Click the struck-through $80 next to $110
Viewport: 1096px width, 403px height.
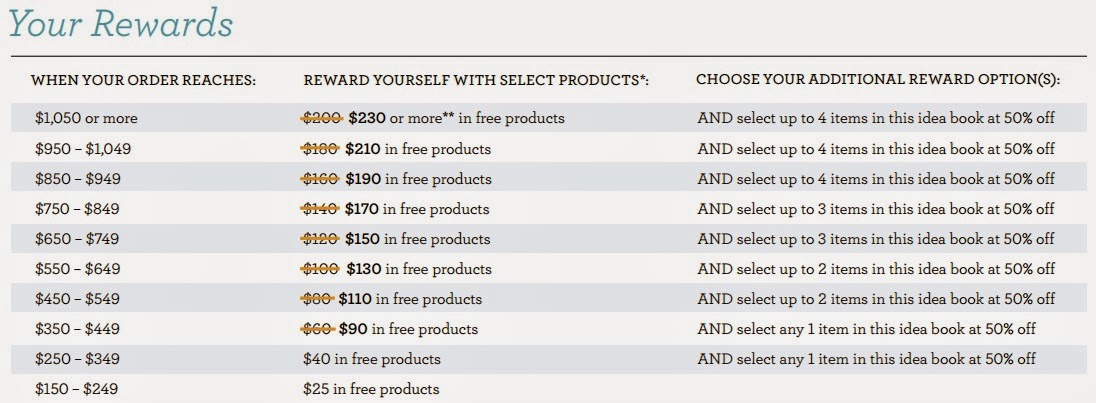coord(318,299)
